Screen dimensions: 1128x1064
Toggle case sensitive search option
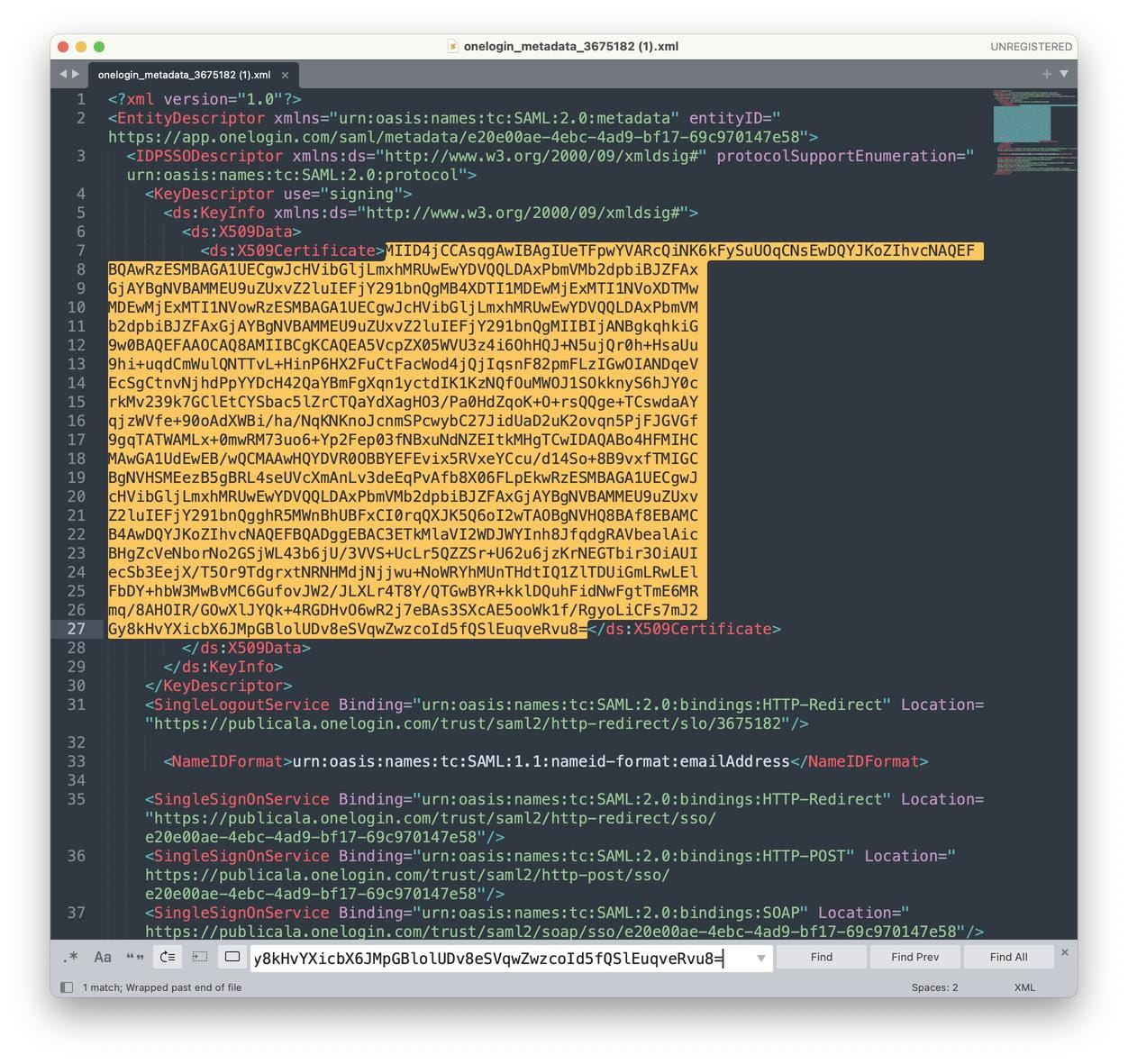coord(103,957)
